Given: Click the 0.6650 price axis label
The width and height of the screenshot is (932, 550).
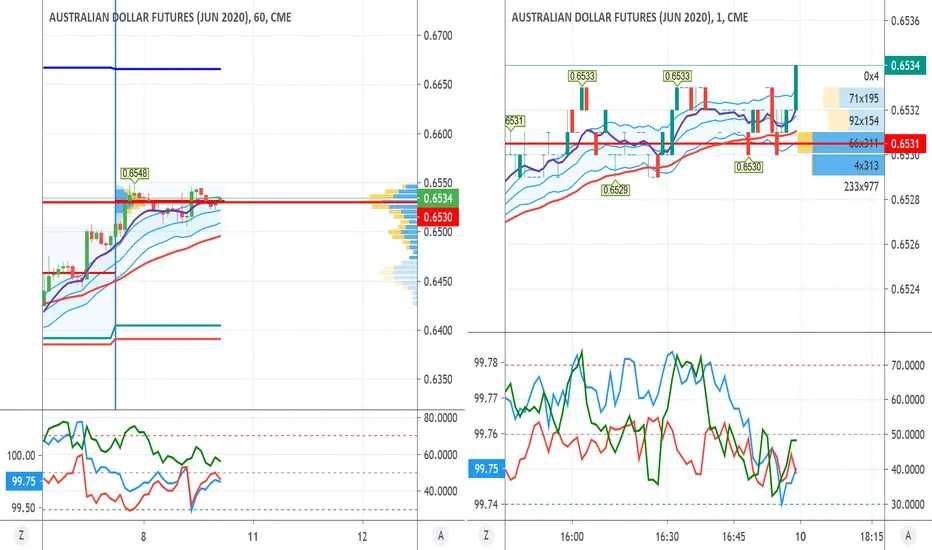Looking at the screenshot, I should pos(438,84).
